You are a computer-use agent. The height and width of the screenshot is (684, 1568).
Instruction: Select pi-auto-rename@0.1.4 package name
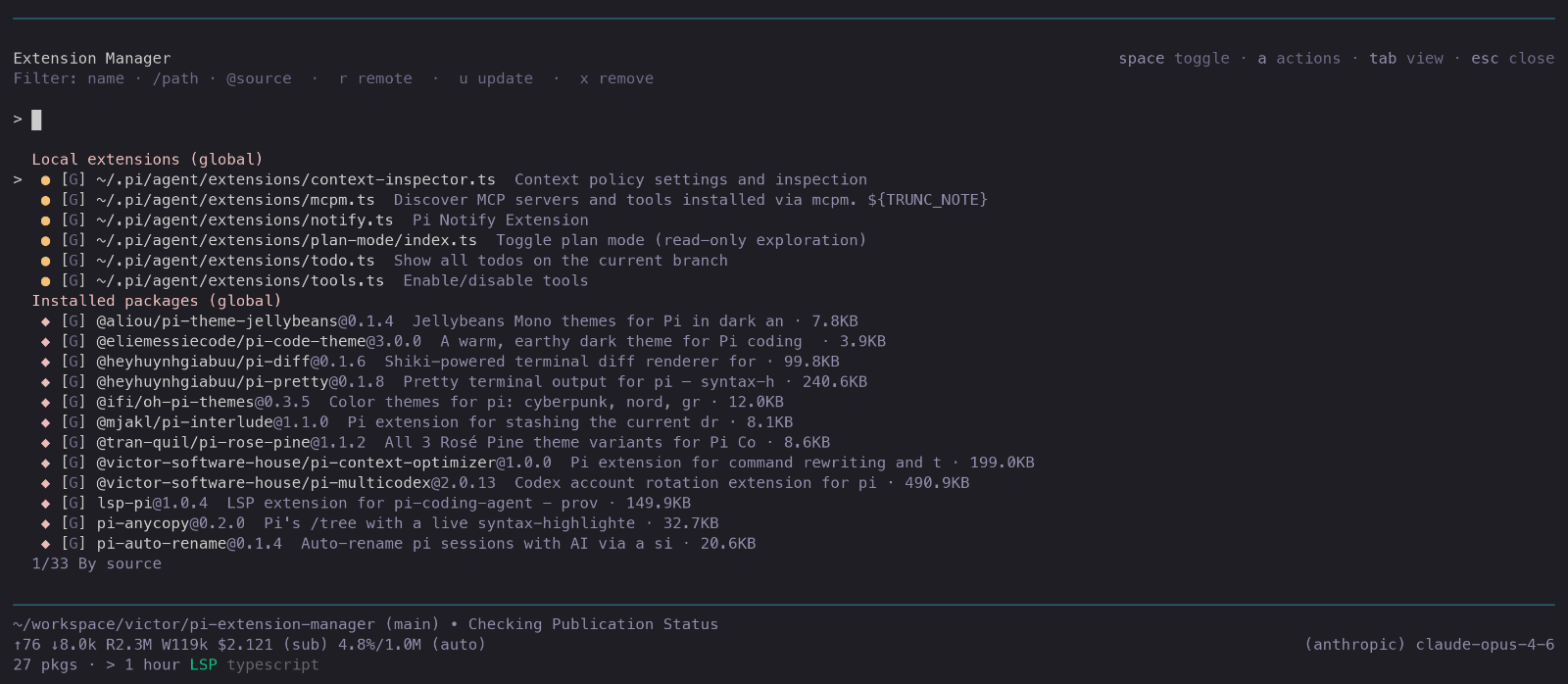click(189, 544)
